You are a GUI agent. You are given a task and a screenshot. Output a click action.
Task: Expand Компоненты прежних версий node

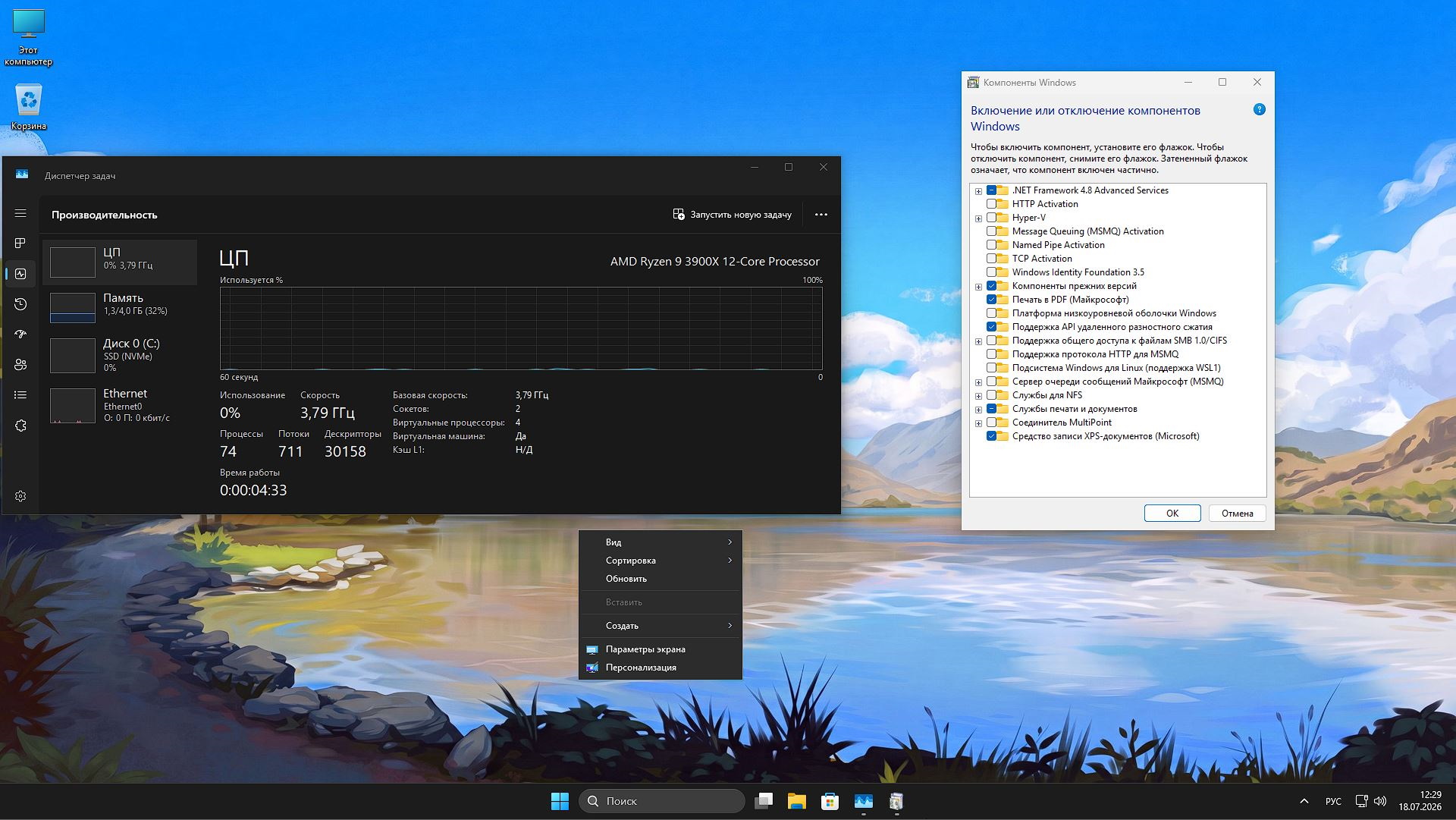click(978, 287)
